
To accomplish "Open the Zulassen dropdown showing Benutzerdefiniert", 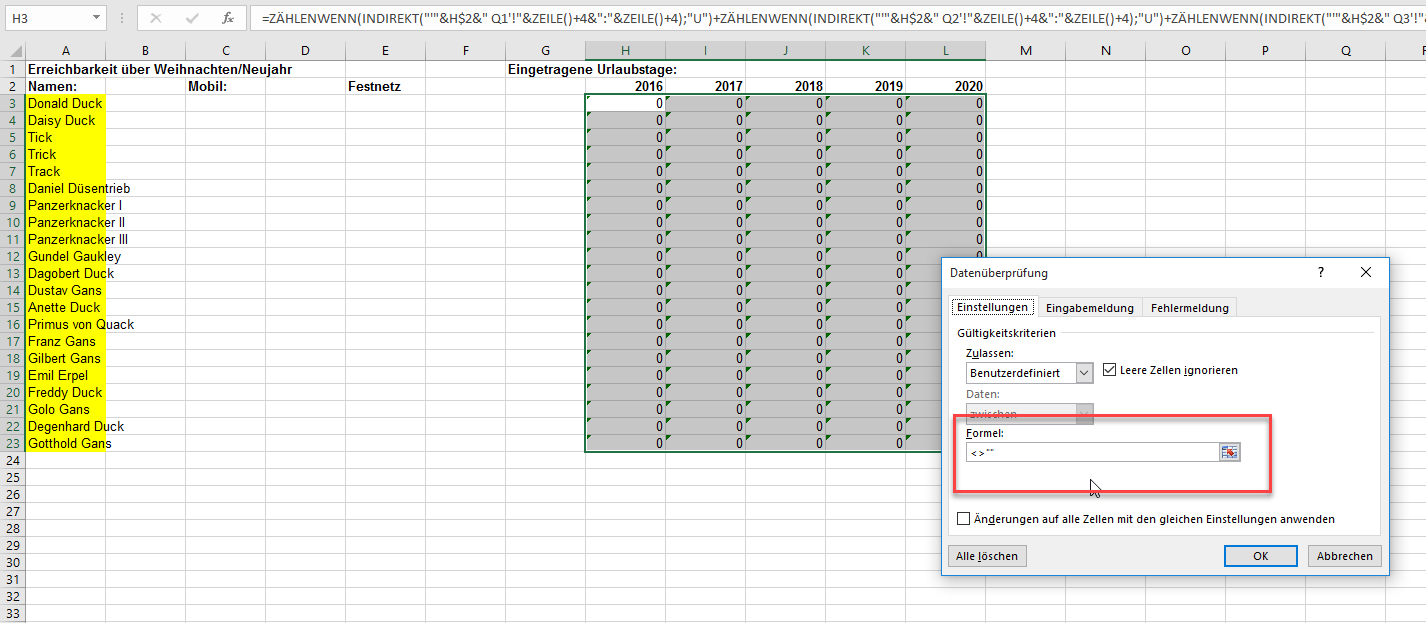I will pos(1084,373).
